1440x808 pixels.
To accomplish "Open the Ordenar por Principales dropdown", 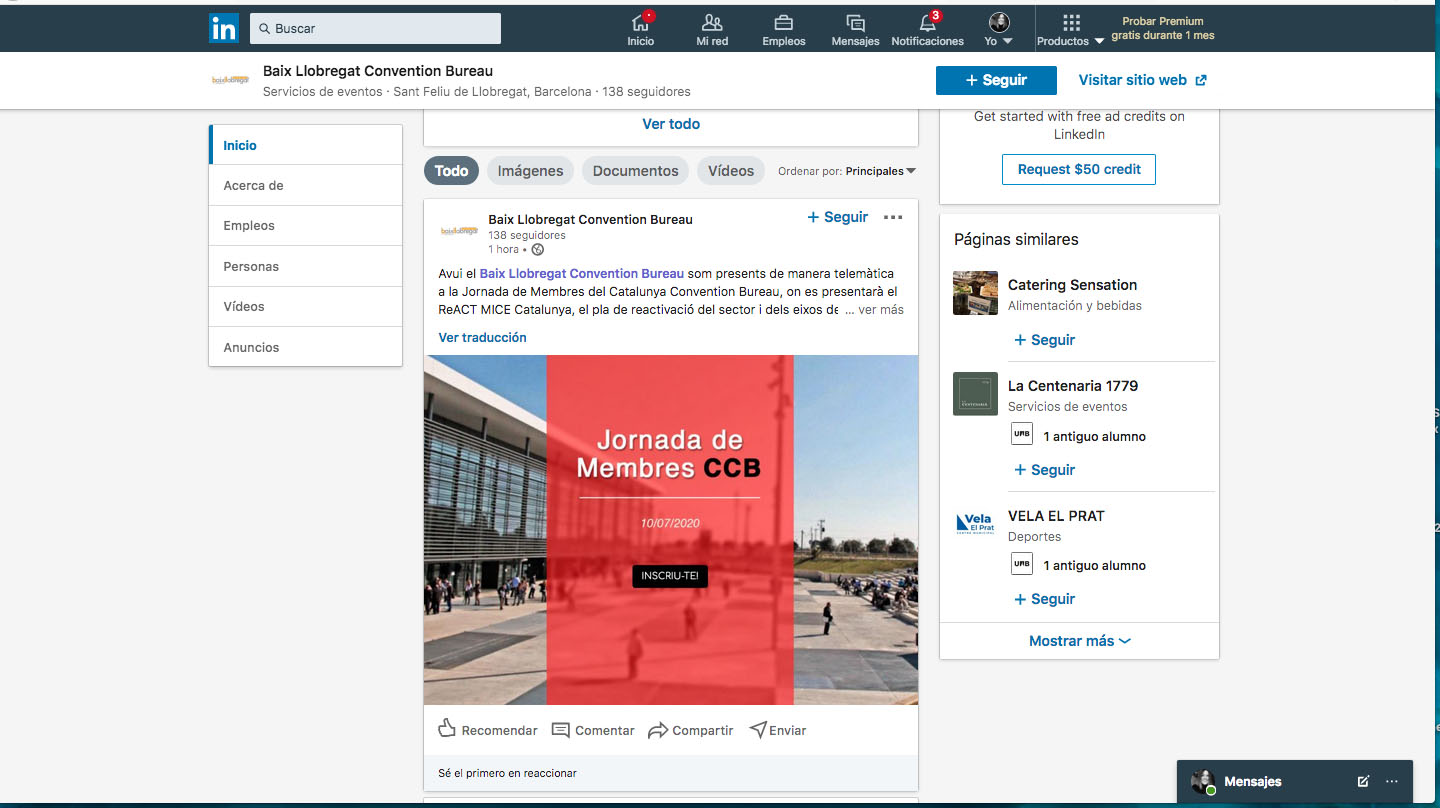I will (x=880, y=171).
